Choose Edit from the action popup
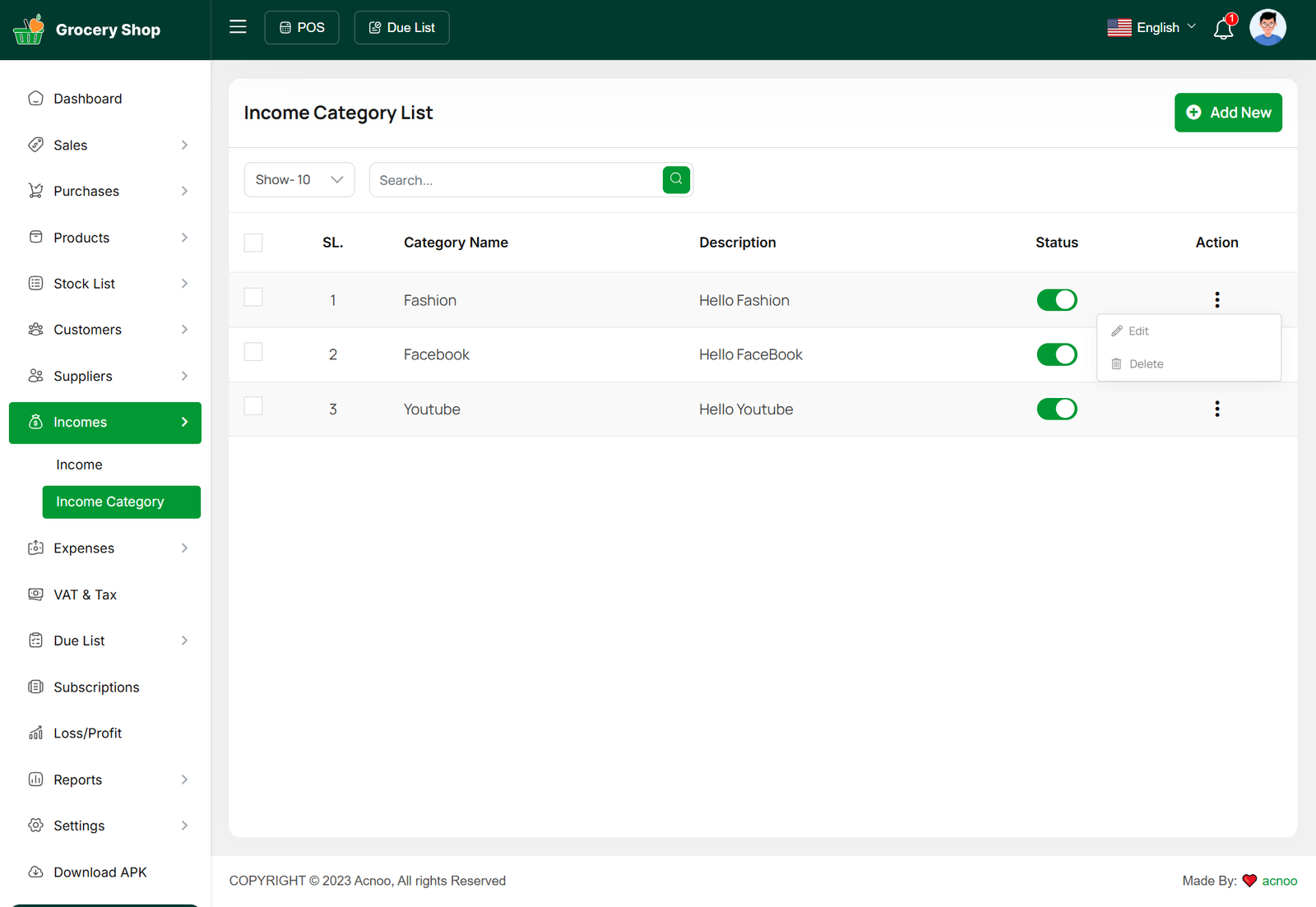The width and height of the screenshot is (1316, 907). click(1138, 331)
